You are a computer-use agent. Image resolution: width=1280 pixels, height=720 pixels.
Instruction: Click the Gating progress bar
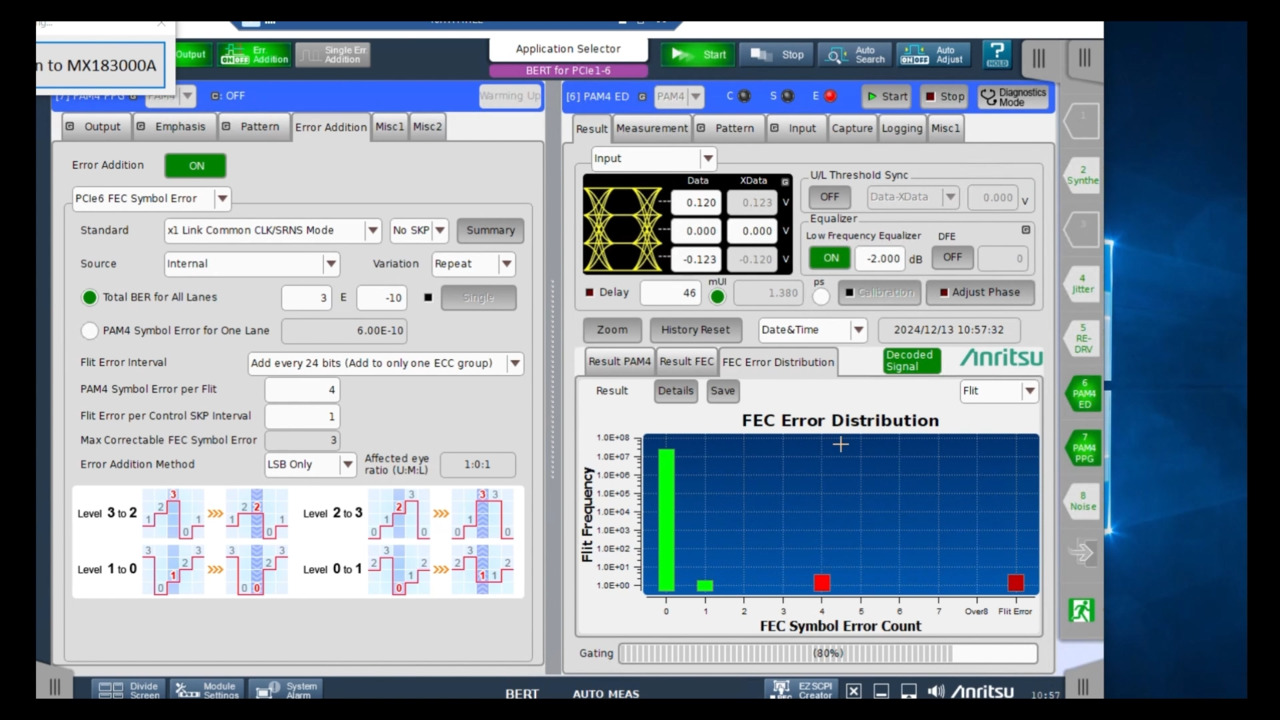pos(828,653)
